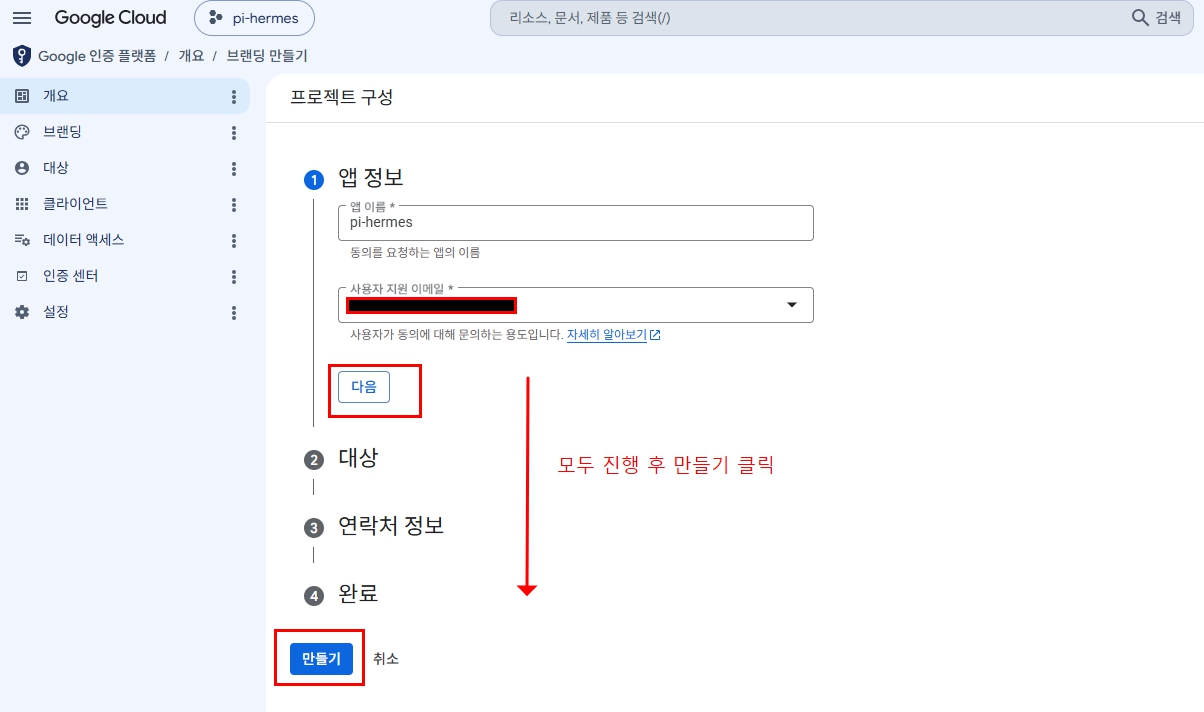Click the Google 인증 플랫폼 shield icon
This screenshot has width=1204, height=712.
(22, 56)
